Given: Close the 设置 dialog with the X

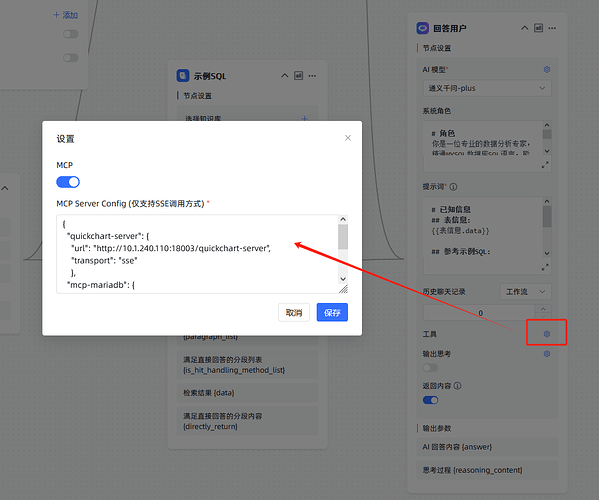Looking at the screenshot, I should tap(348, 138).
